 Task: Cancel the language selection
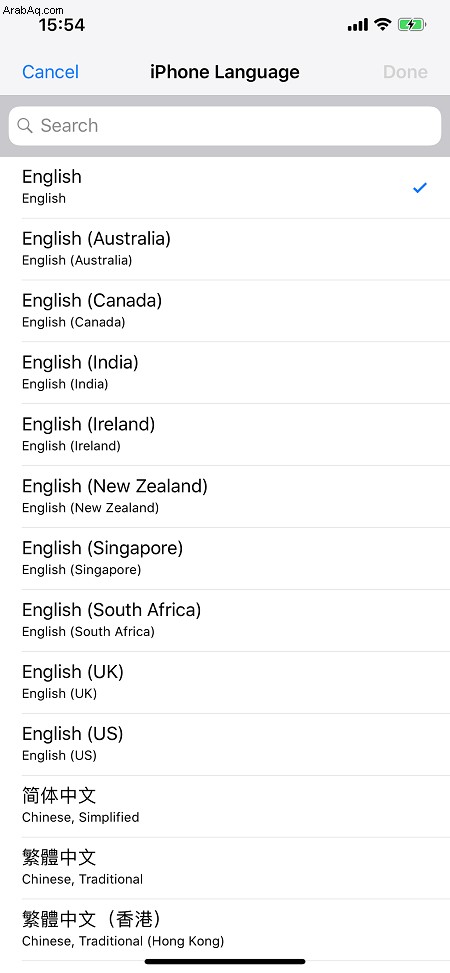click(50, 72)
